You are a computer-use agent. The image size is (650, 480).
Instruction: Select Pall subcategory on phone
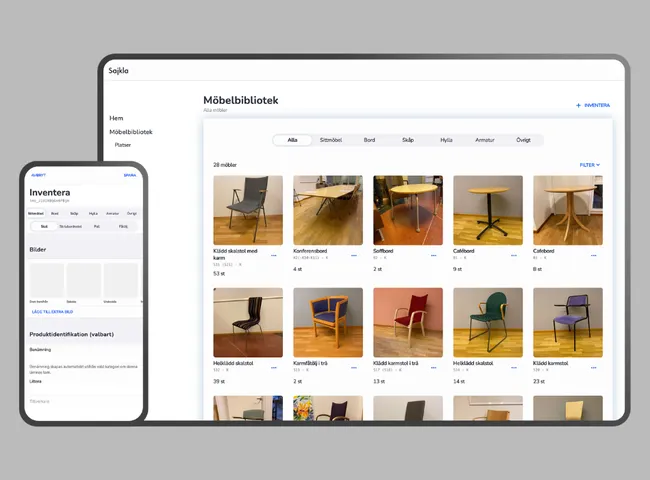97,226
